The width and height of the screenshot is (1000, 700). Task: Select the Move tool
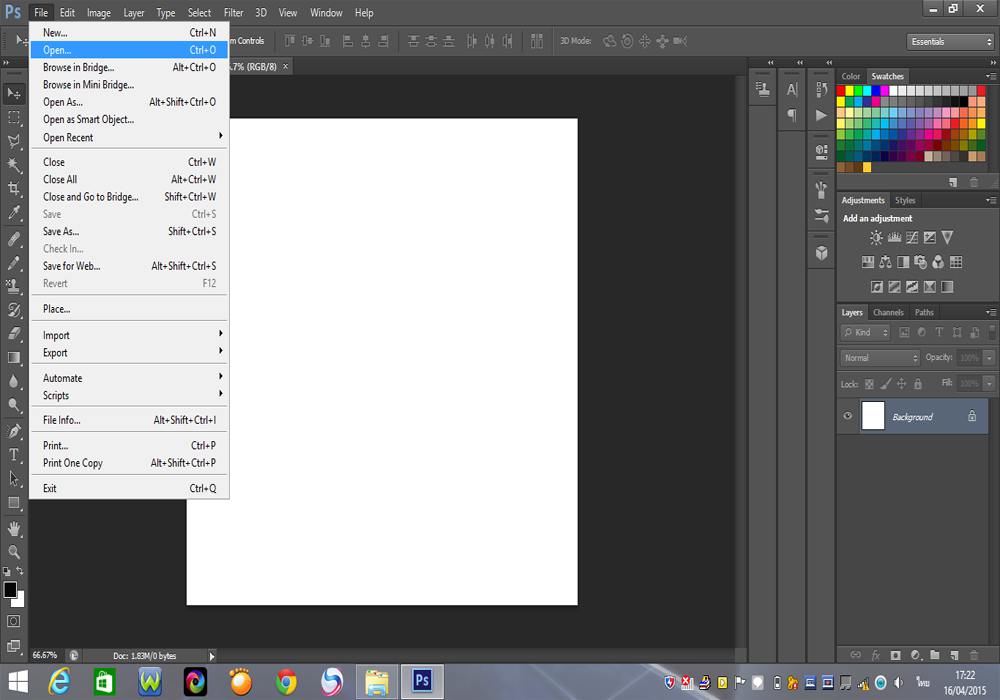pyautogui.click(x=14, y=93)
